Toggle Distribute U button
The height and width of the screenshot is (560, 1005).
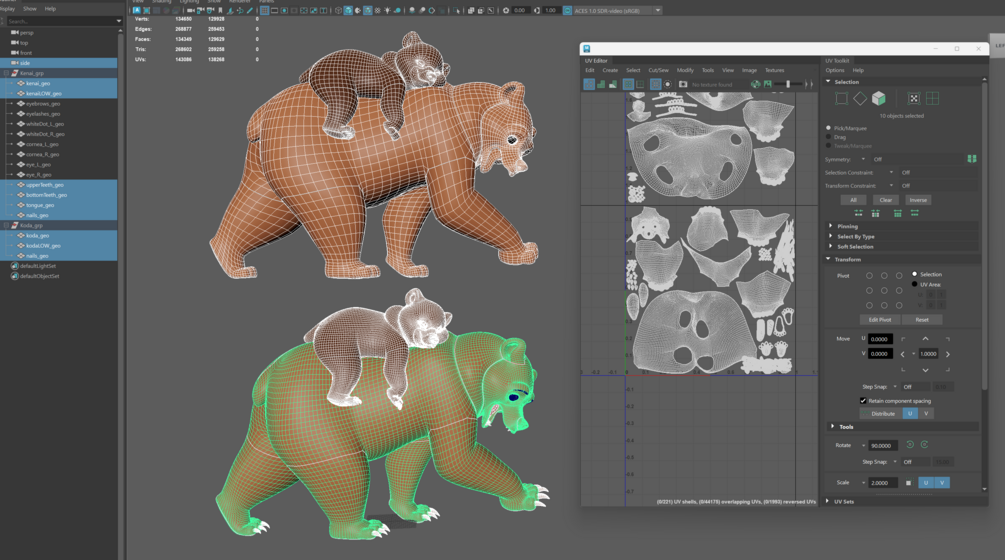click(x=909, y=413)
